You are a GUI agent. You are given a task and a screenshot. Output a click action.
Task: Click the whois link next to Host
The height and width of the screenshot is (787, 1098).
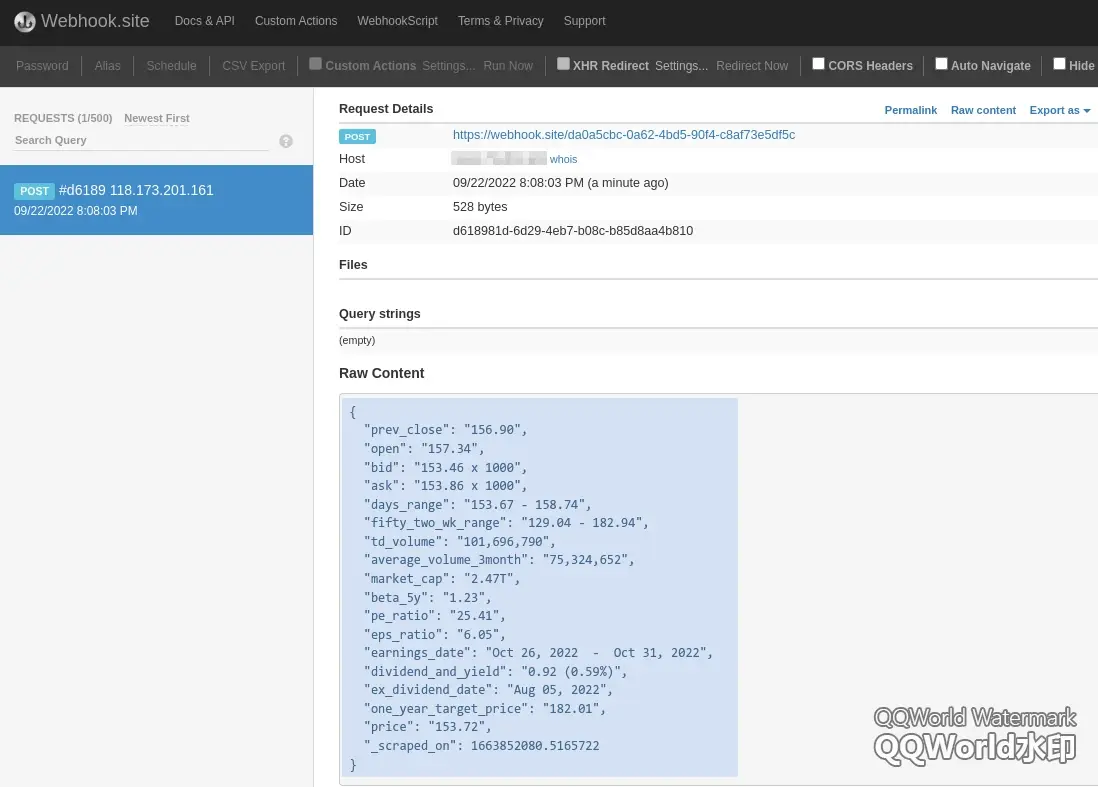pyautogui.click(x=563, y=160)
